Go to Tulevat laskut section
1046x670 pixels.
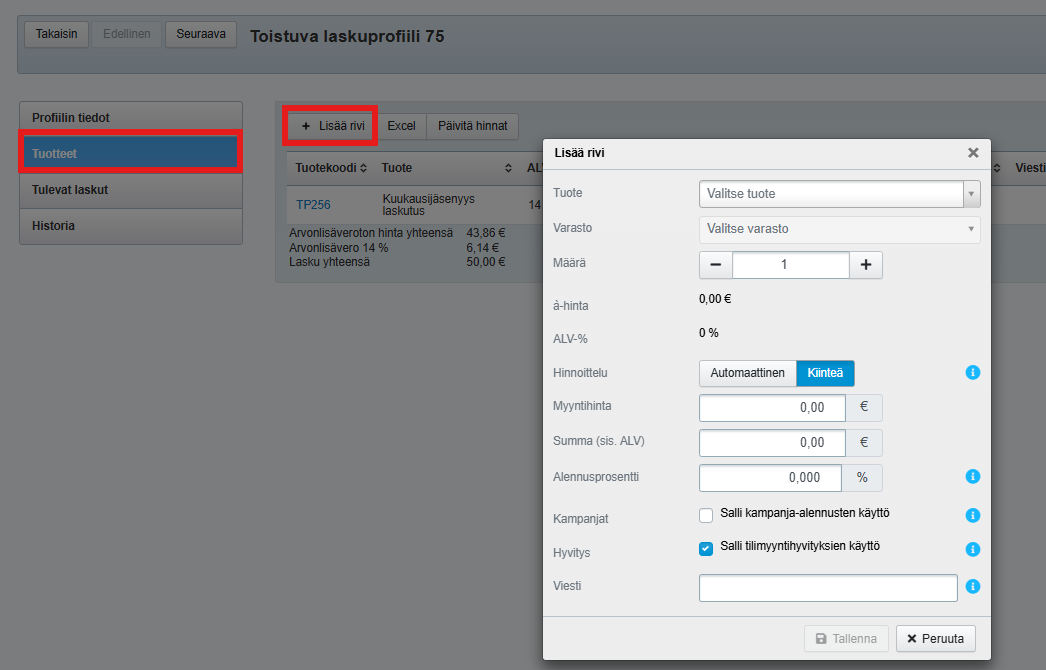pyautogui.click(x=131, y=190)
